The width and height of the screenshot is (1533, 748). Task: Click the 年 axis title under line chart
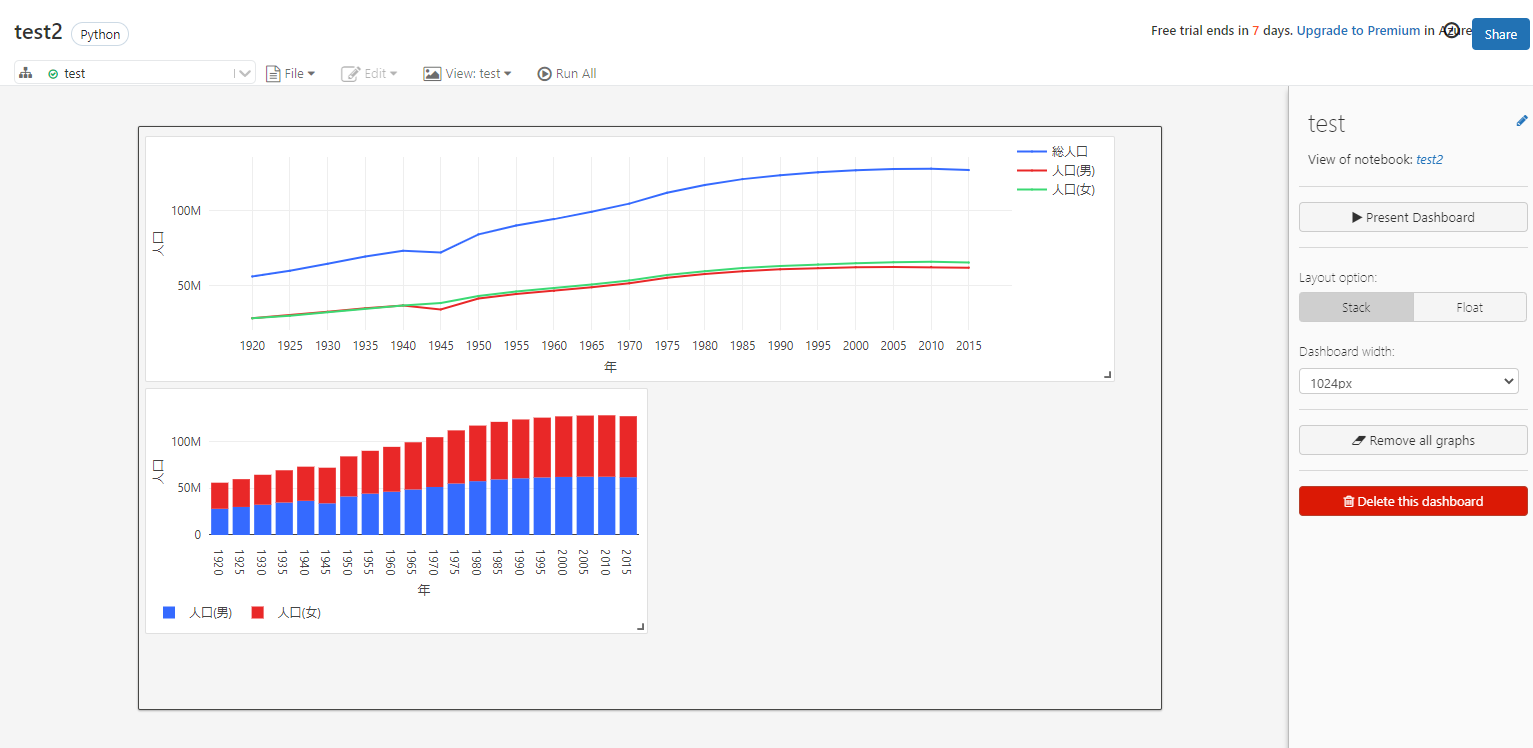pos(610,367)
